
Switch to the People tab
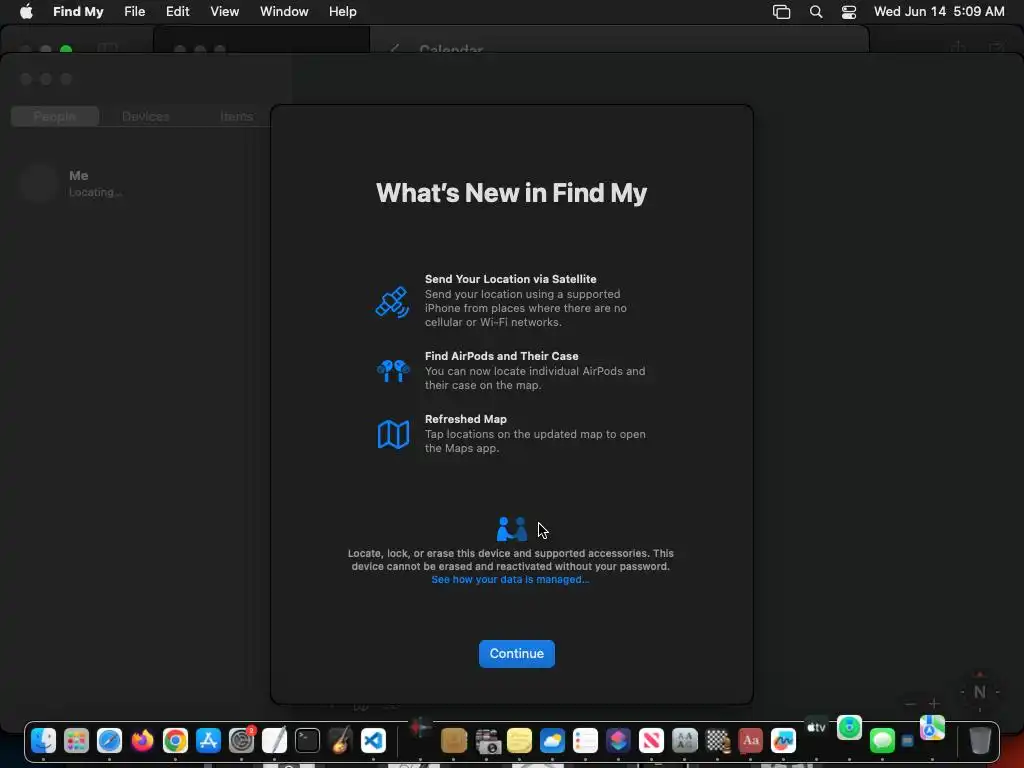pyautogui.click(x=55, y=116)
